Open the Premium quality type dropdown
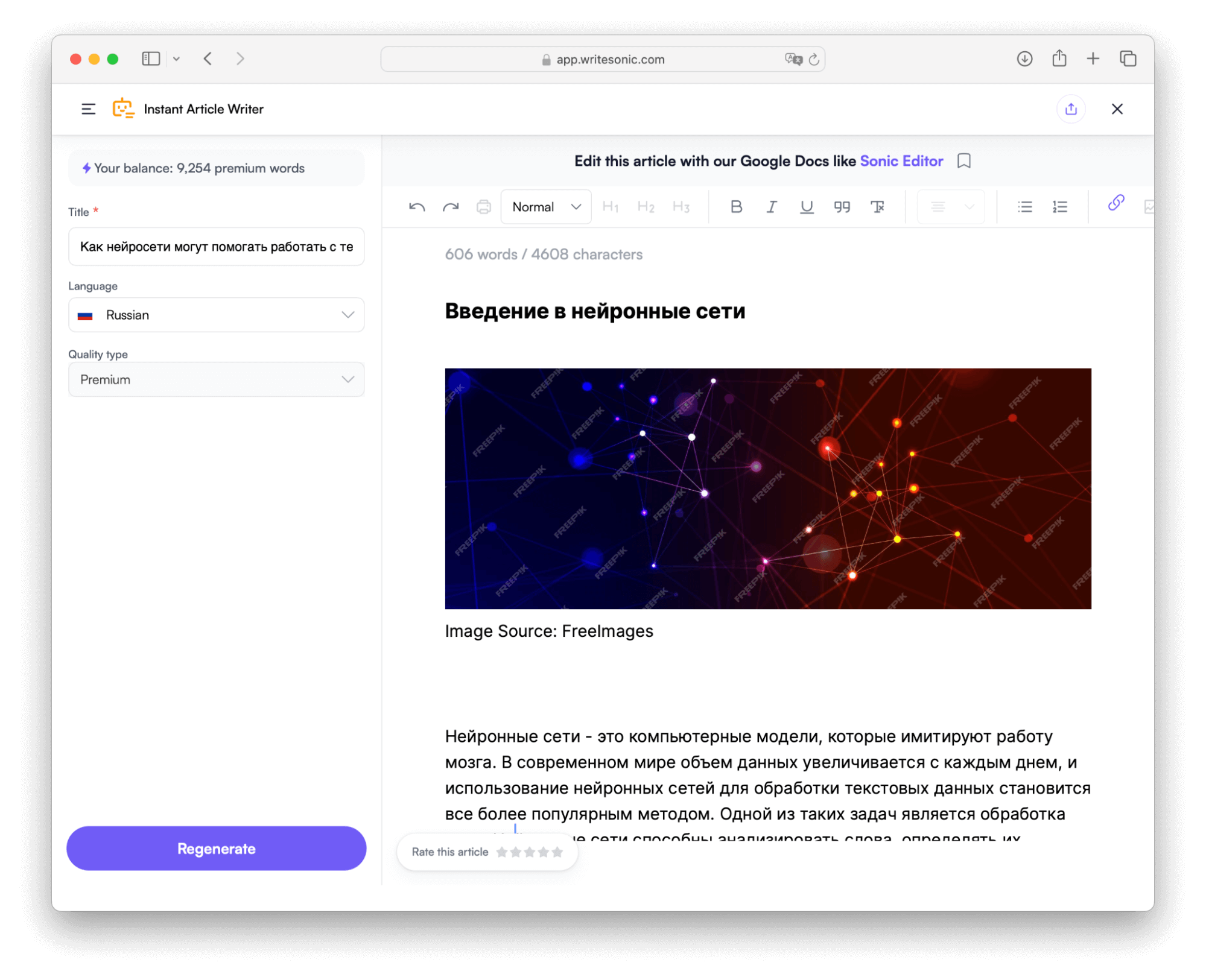Image resolution: width=1206 pixels, height=980 pixels. coord(216,379)
